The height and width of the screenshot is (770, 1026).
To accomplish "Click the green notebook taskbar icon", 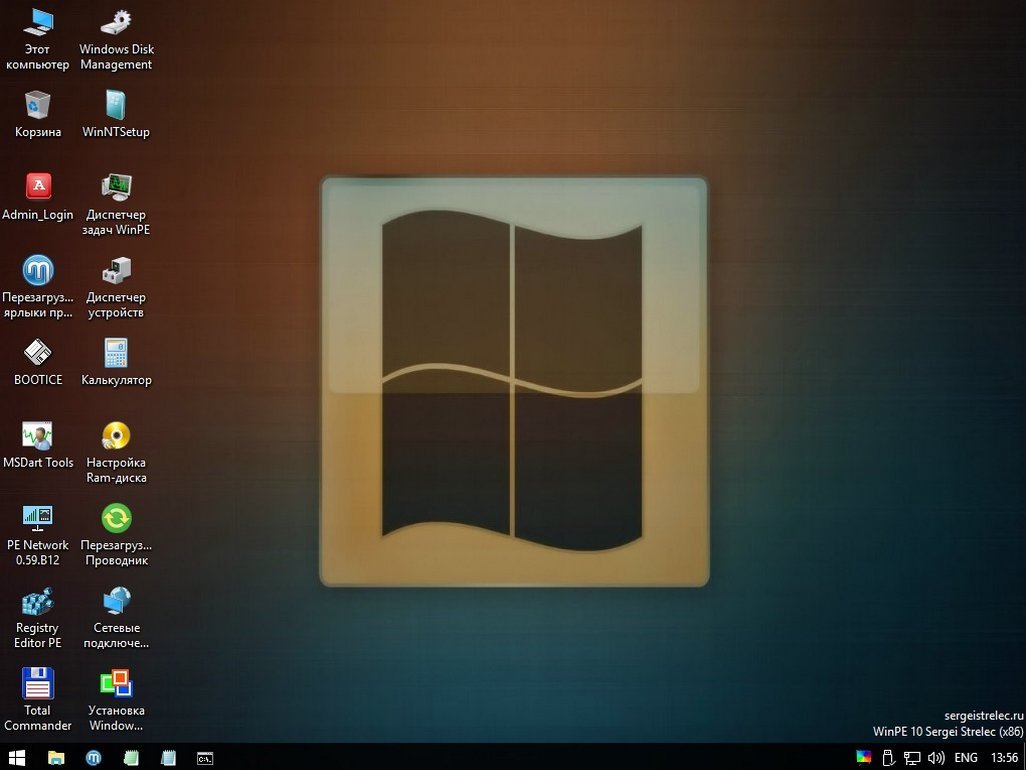I will [x=131, y=758].
